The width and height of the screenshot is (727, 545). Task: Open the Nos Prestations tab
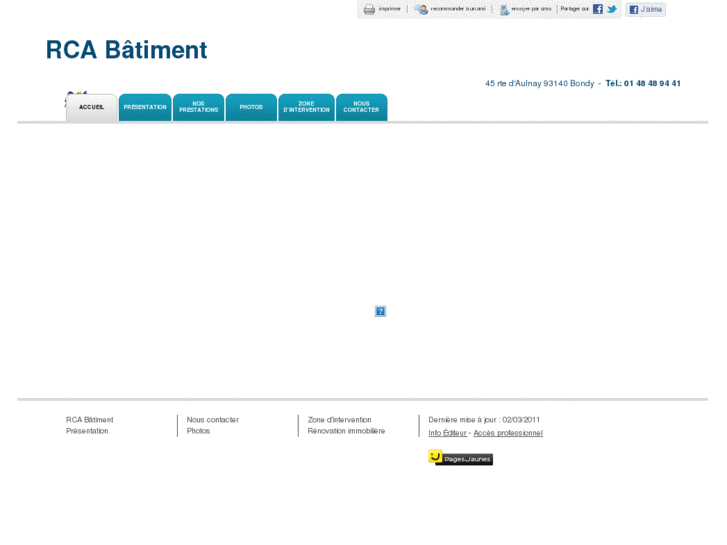[x=198, y=107]
